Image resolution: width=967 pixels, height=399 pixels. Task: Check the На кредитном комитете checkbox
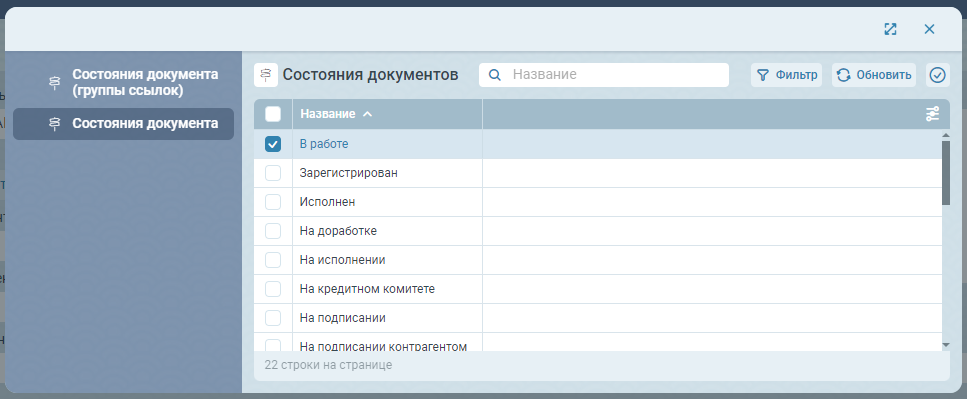(273, 289)
